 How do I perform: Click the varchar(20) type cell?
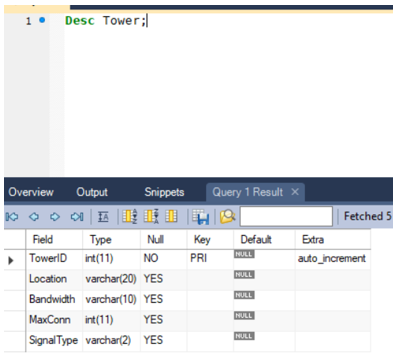(111, 279)
